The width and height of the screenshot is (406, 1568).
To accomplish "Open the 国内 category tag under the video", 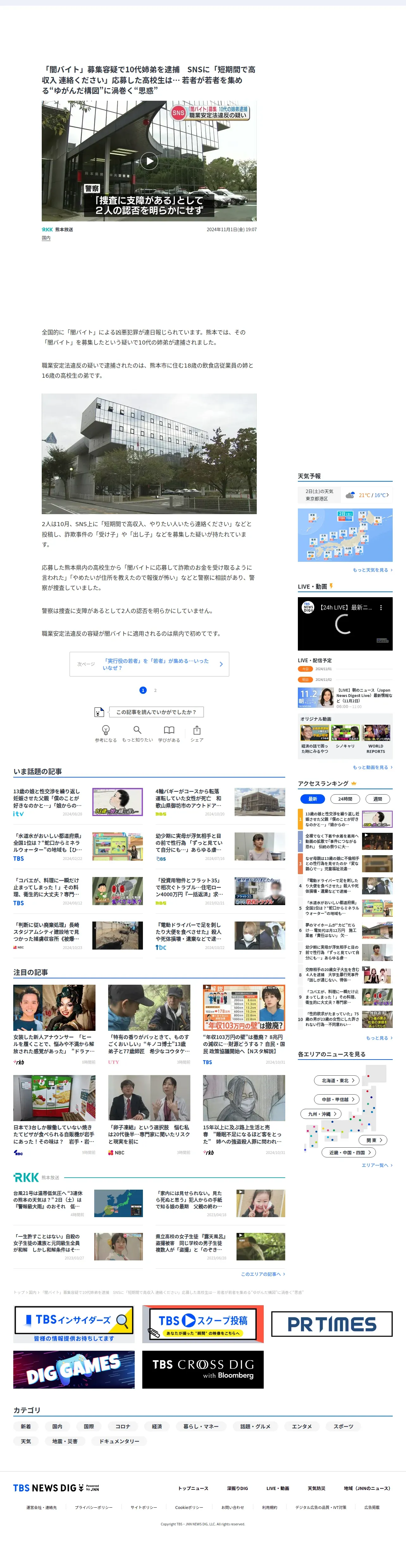I will [x=46, y=238].
